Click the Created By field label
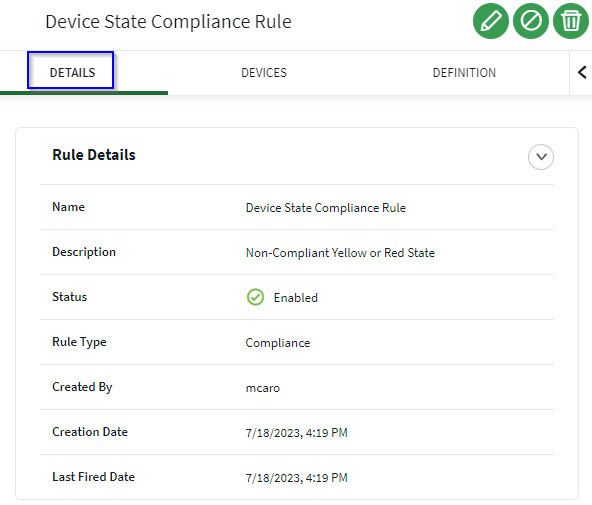The width and height of the screenshot is (592, 505). 82,387
